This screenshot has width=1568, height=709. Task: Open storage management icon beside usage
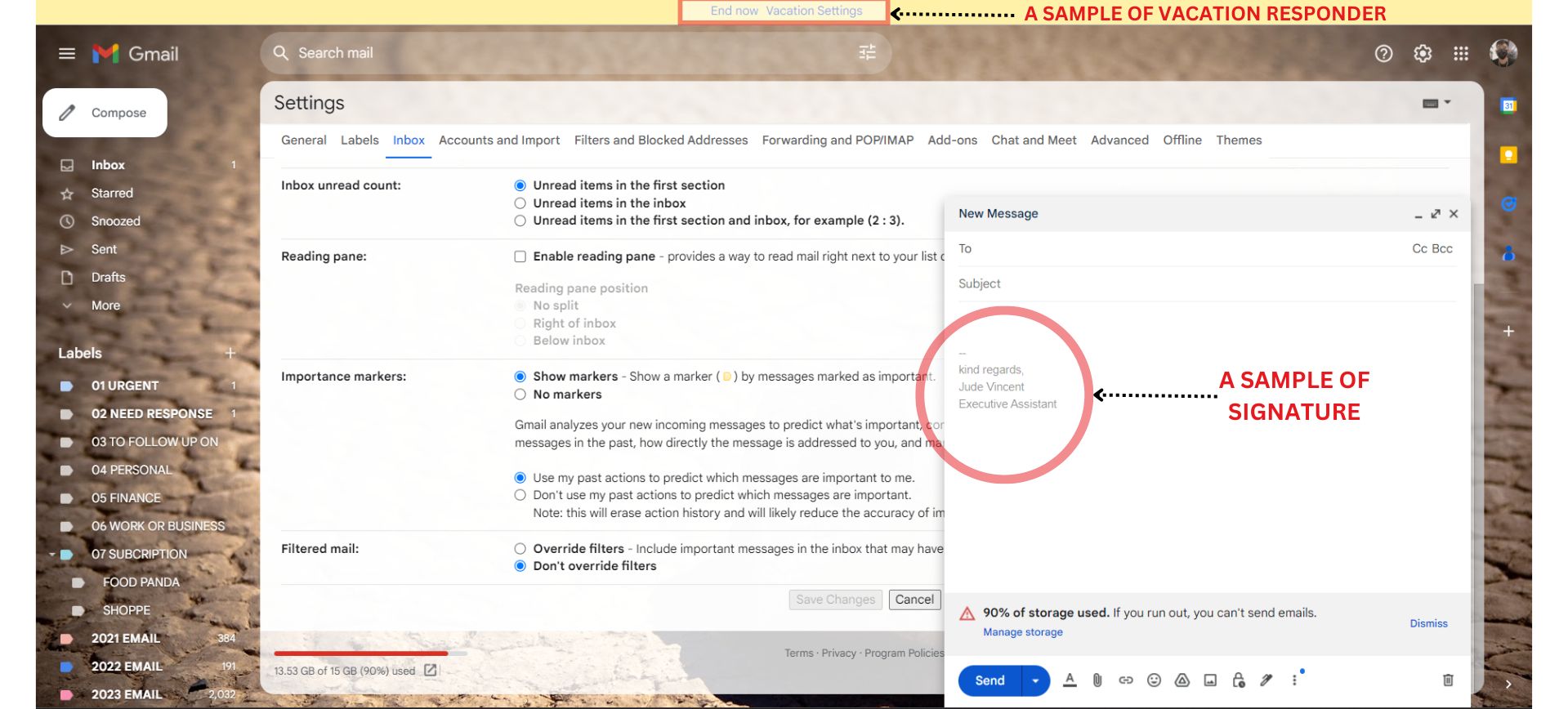[x=430, y=671]
